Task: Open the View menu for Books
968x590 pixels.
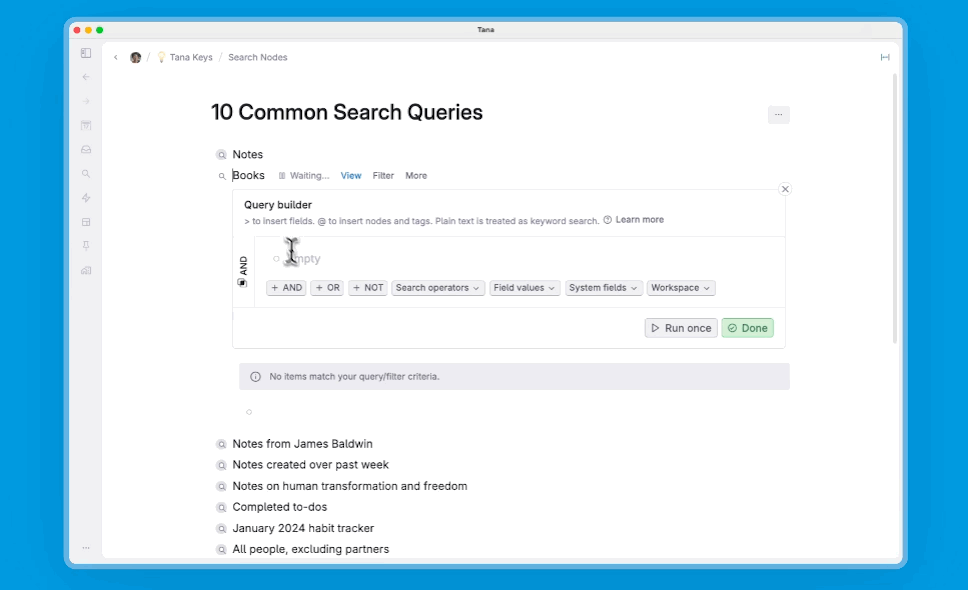Action: [x=351, y=176]
